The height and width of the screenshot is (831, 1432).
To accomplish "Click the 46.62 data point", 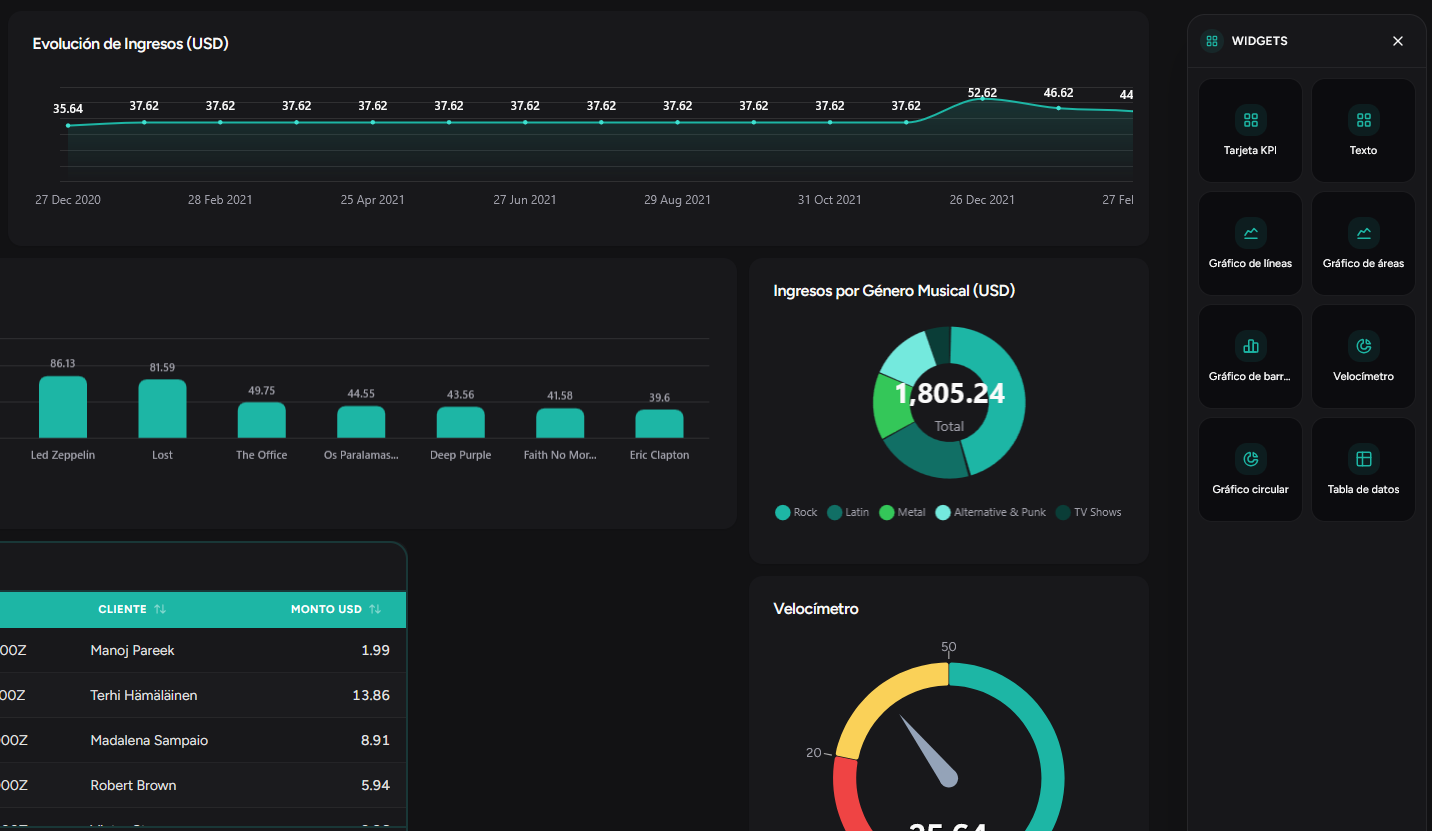I will point(1058,108).
